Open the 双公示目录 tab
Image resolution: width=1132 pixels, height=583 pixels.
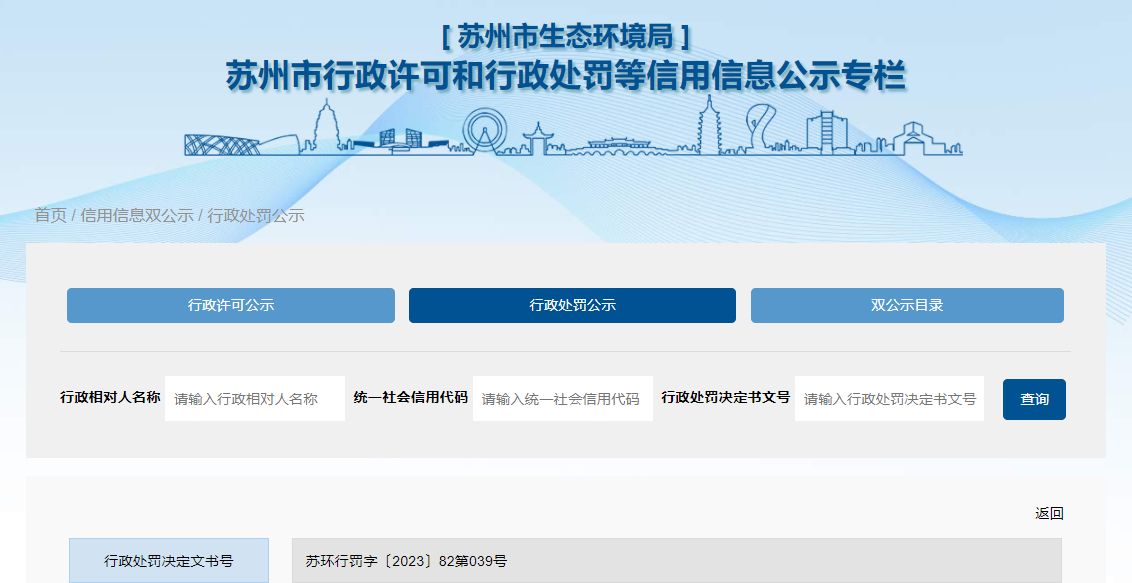(907, 306)
